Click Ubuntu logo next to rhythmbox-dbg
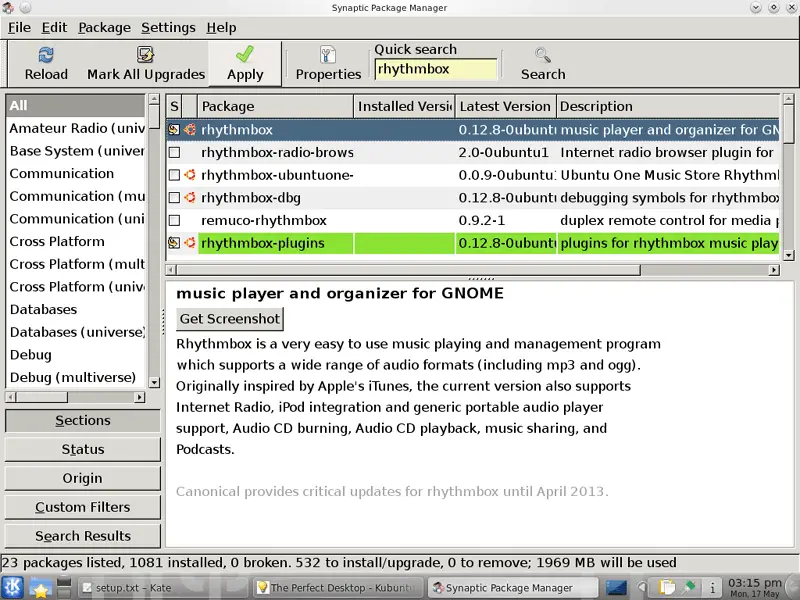The image size is (800, 600). [x=190, y=197]
